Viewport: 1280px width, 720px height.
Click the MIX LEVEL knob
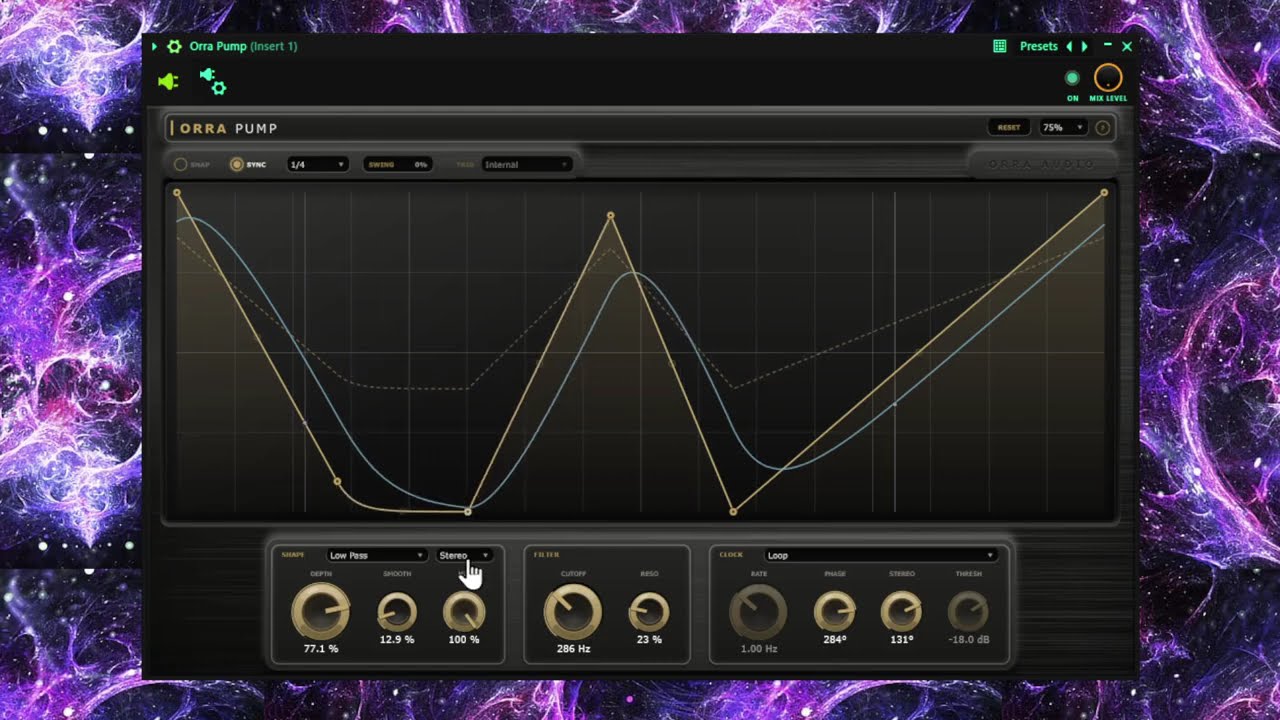pyautogui.click(x=1108, y=78)
